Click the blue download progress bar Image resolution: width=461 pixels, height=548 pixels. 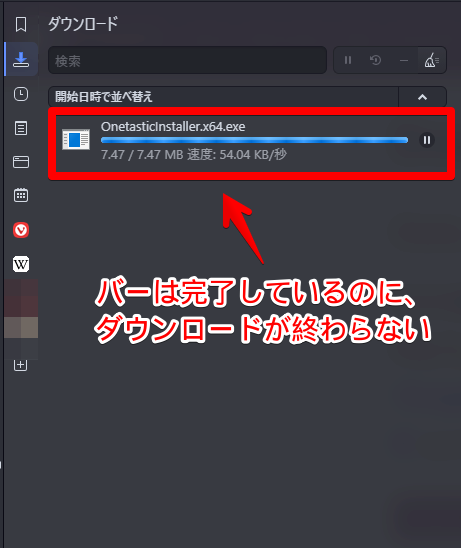coord(254,140)
